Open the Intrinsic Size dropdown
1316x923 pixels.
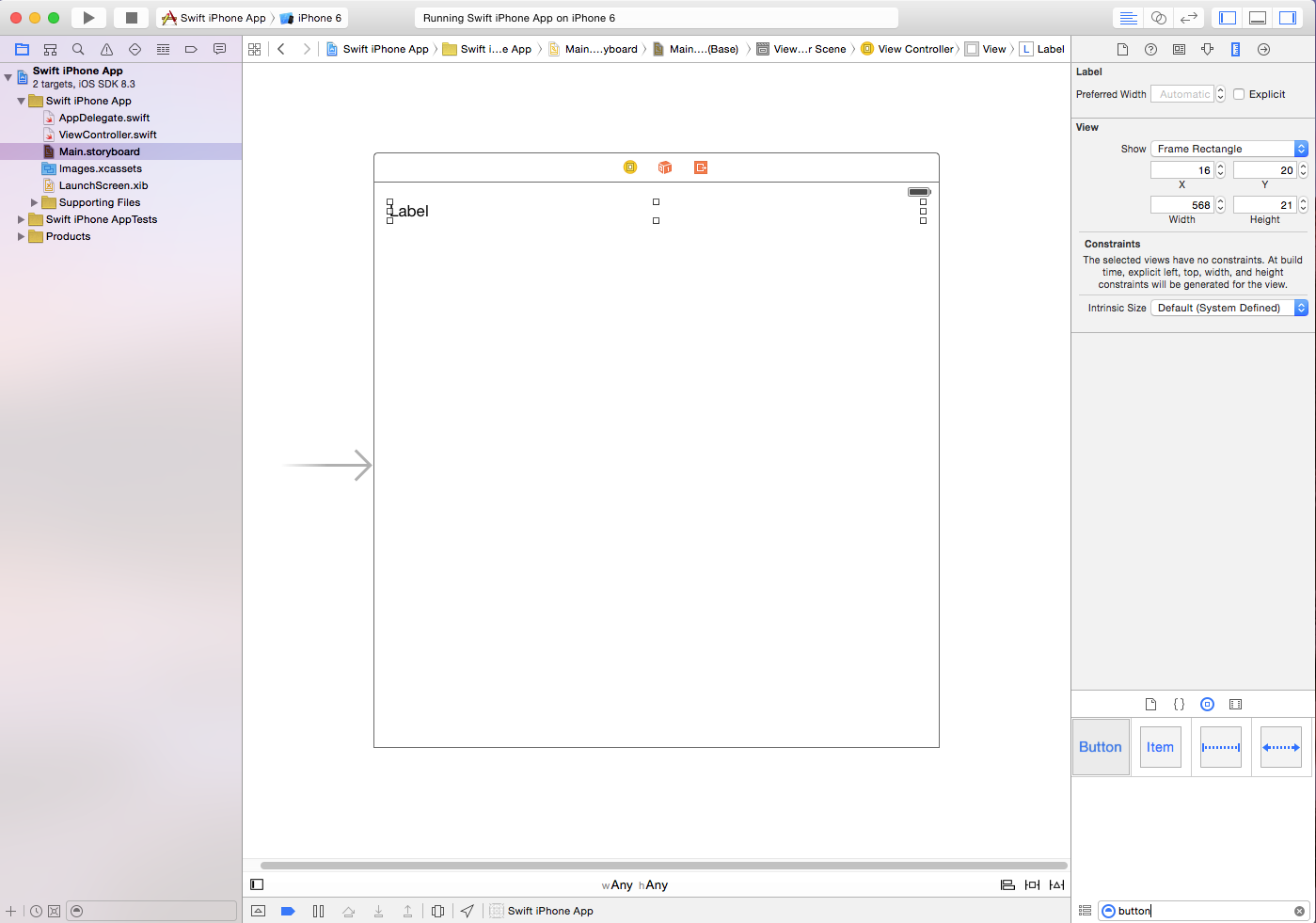coord(1229,308)
